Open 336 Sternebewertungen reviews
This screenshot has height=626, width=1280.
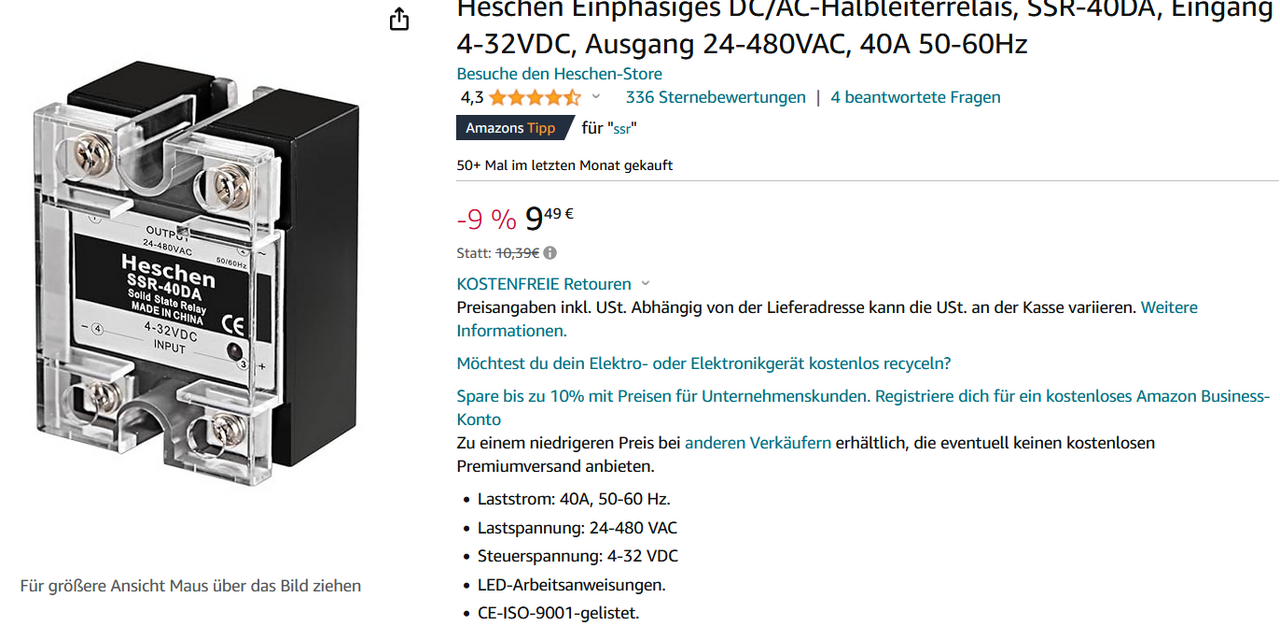pyautogui.click(x=715, y=97)
